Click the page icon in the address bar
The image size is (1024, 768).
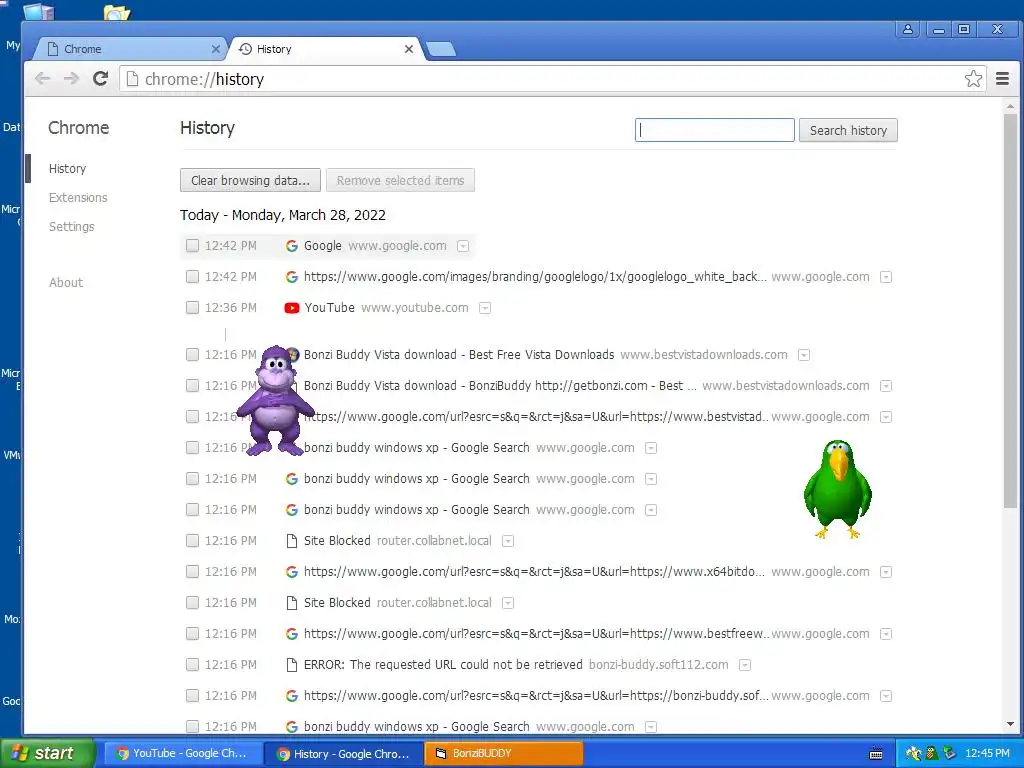click(x=132, y=79)
